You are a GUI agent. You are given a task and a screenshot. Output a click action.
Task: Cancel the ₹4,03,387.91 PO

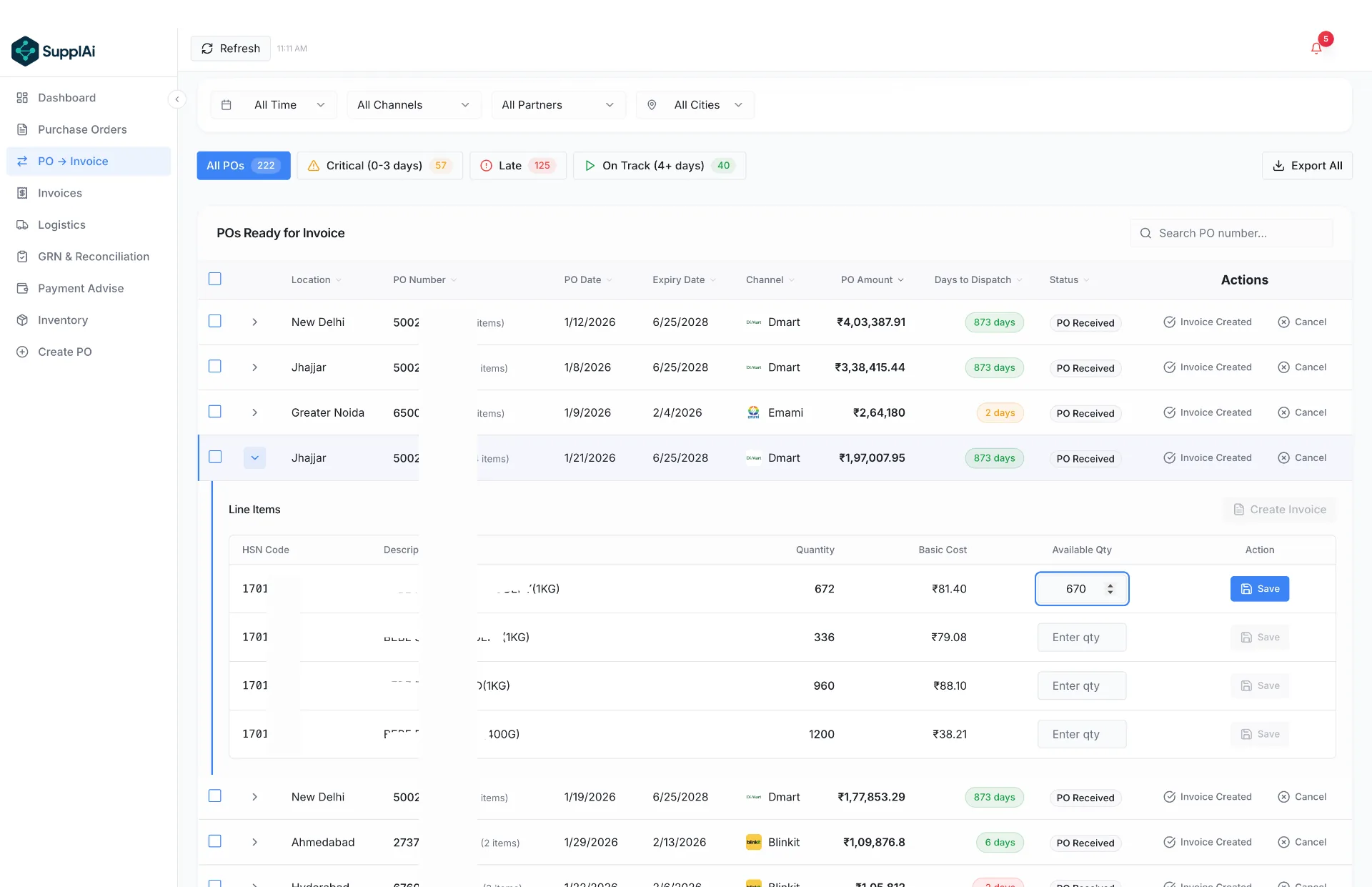coord(1302,322)
